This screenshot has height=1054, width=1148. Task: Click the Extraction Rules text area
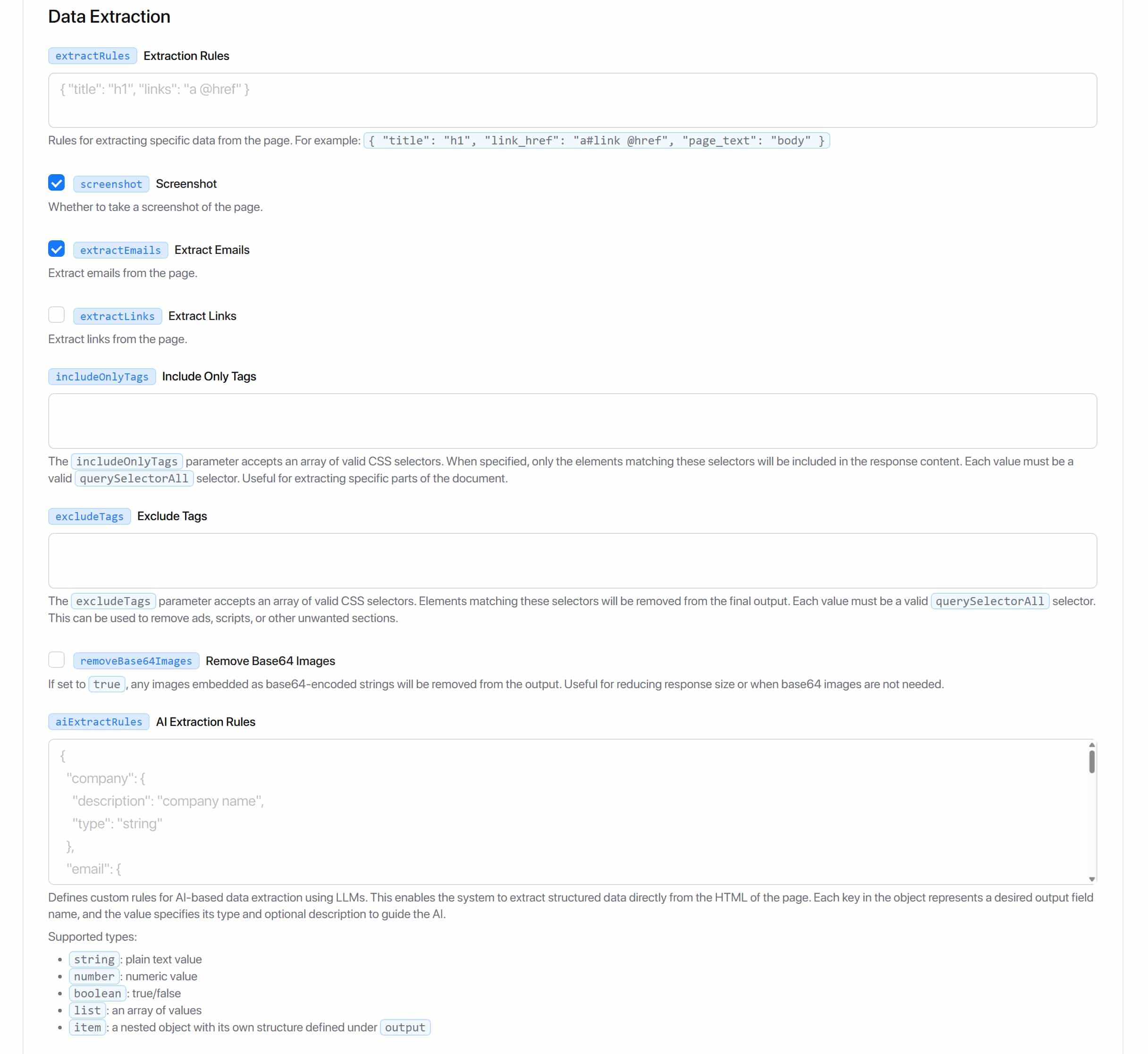572,101
